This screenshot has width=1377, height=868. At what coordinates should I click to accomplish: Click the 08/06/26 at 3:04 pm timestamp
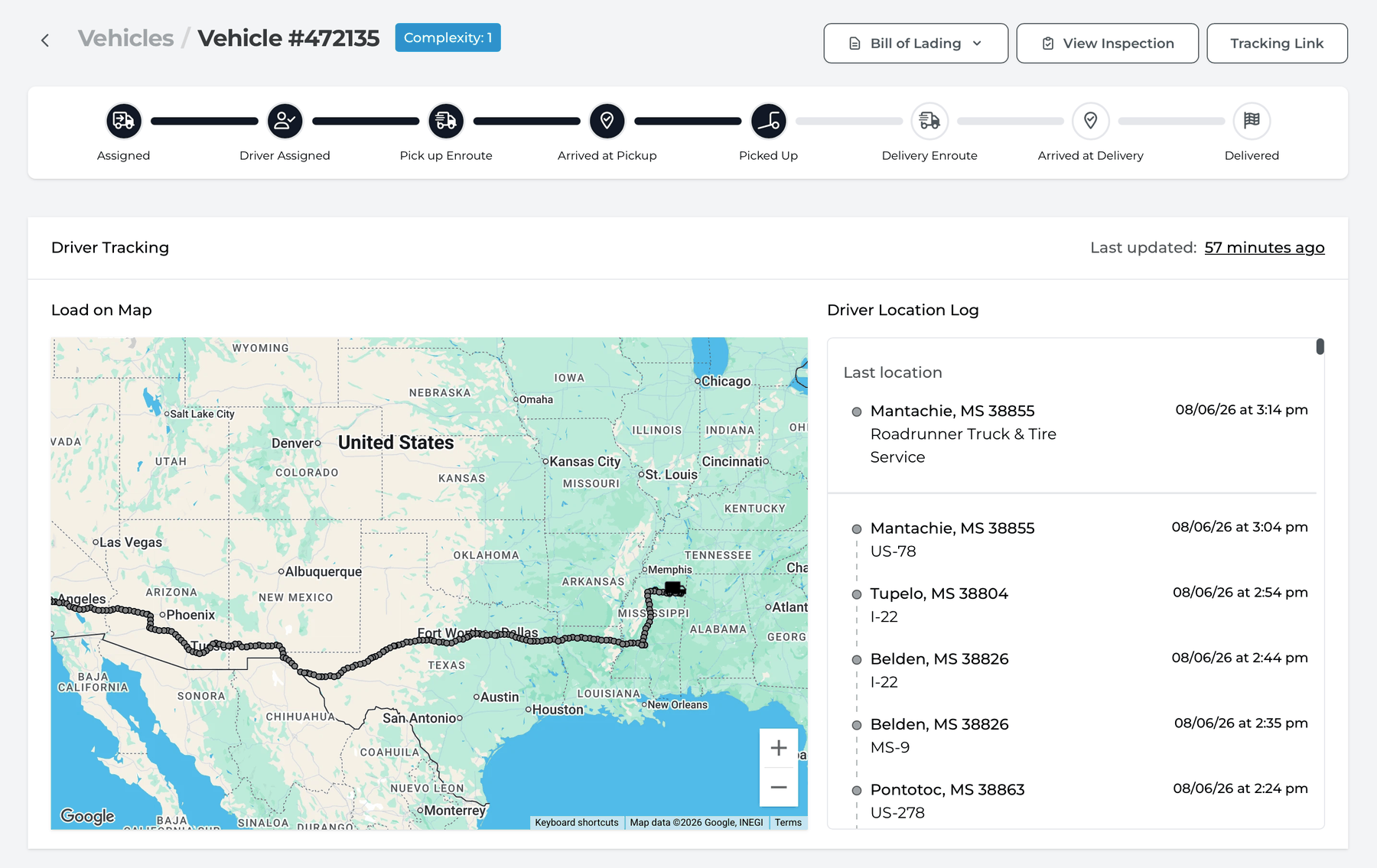pos(1239,527)
